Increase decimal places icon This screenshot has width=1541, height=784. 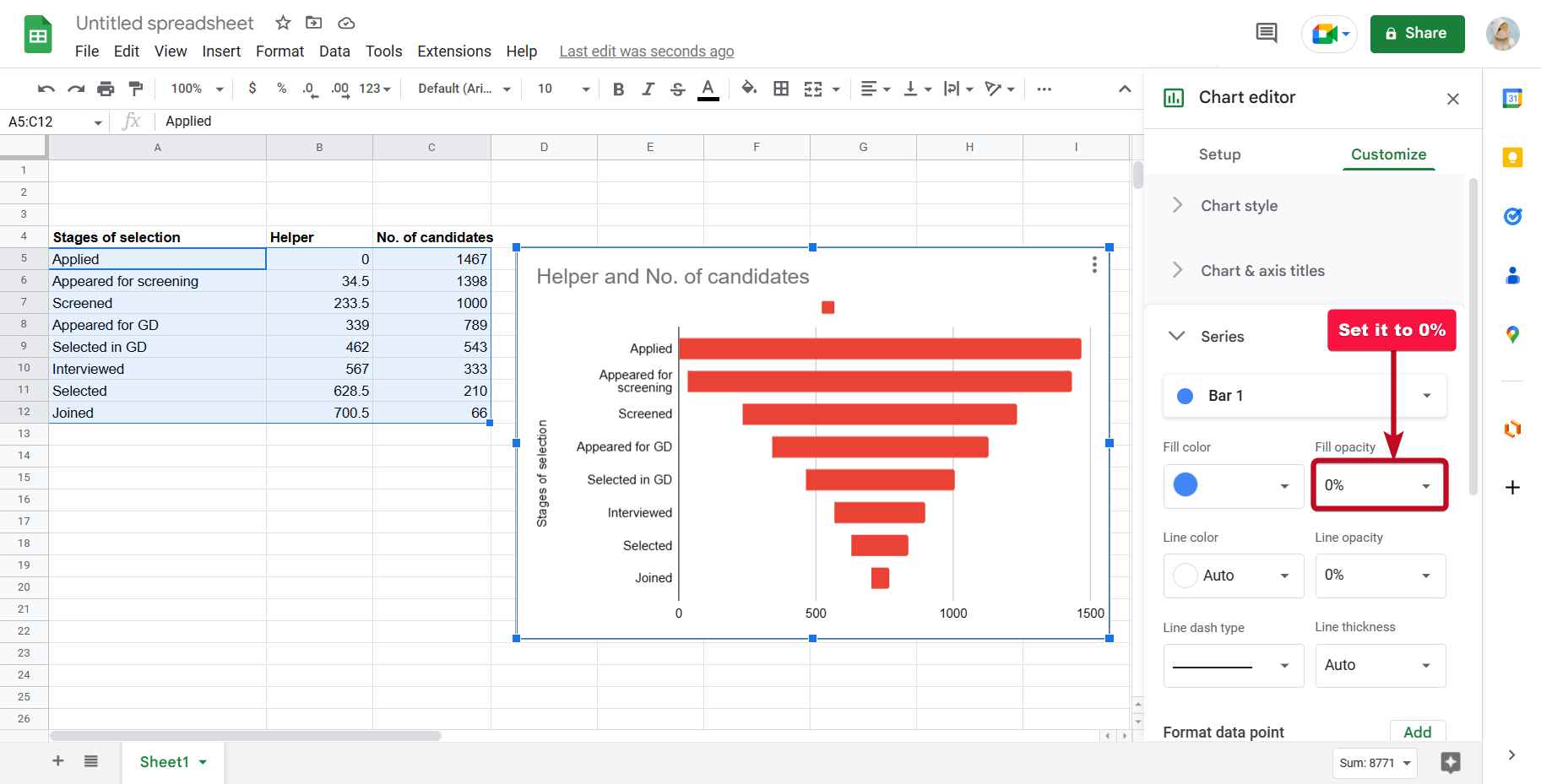339,89
